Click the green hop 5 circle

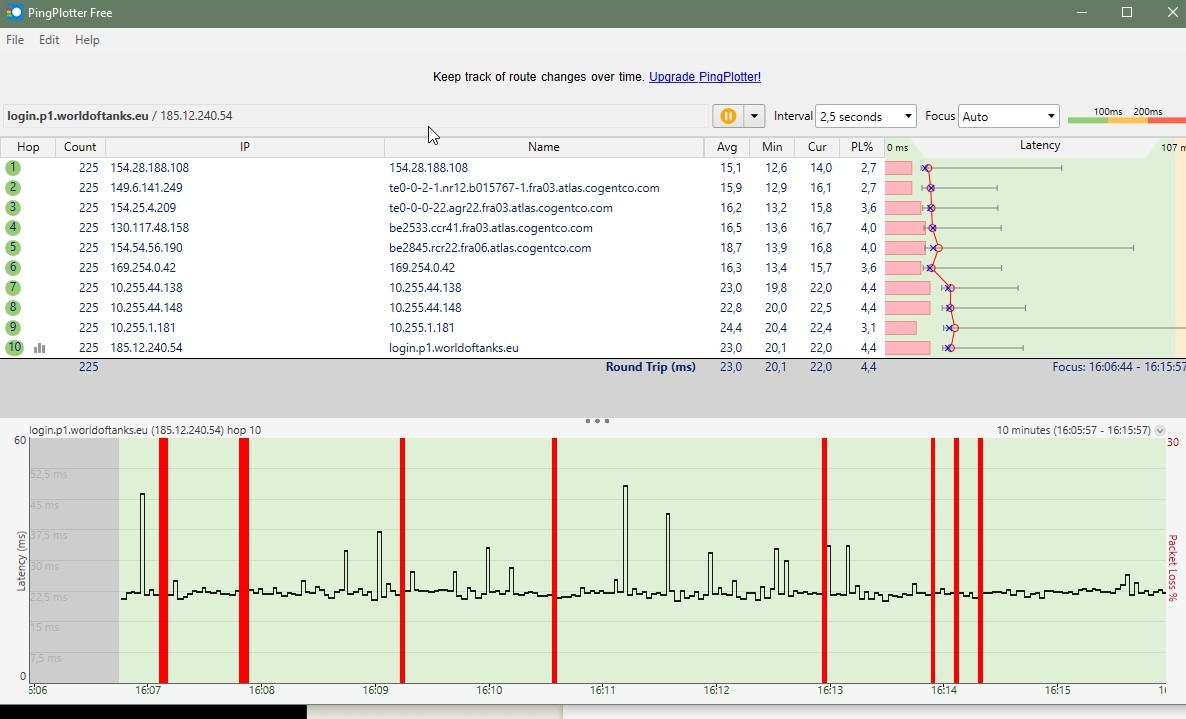point(13,247)
